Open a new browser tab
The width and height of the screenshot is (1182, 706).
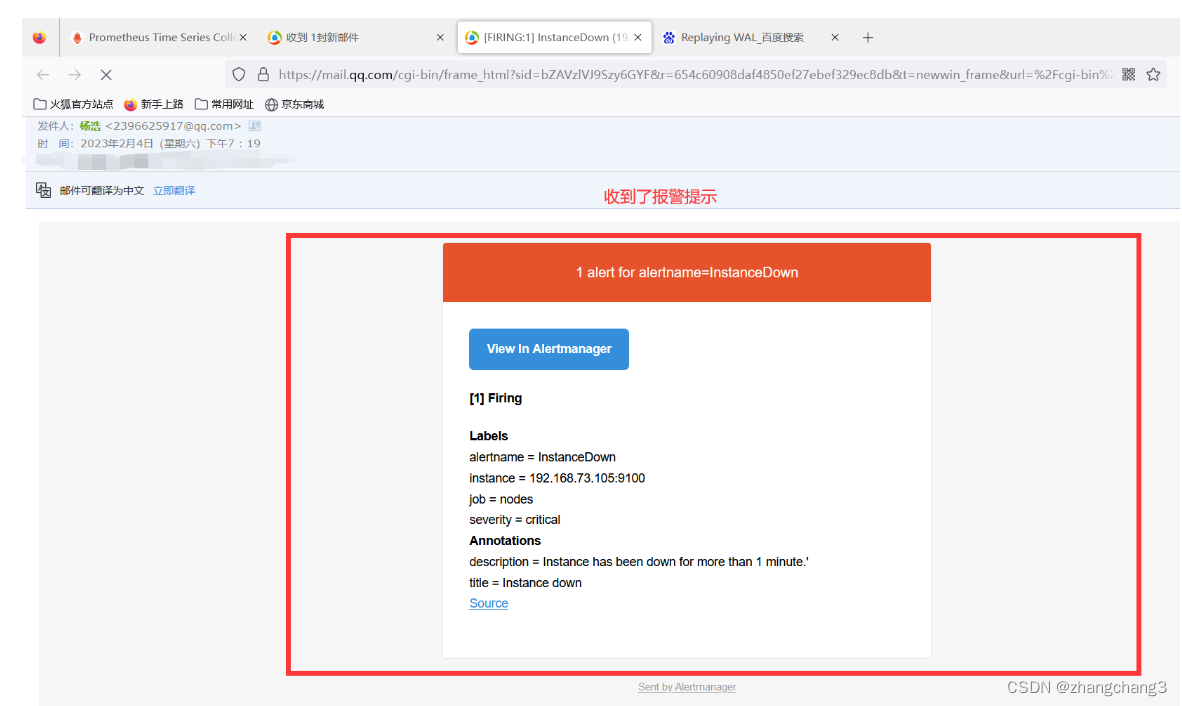[x=868, y=38]
